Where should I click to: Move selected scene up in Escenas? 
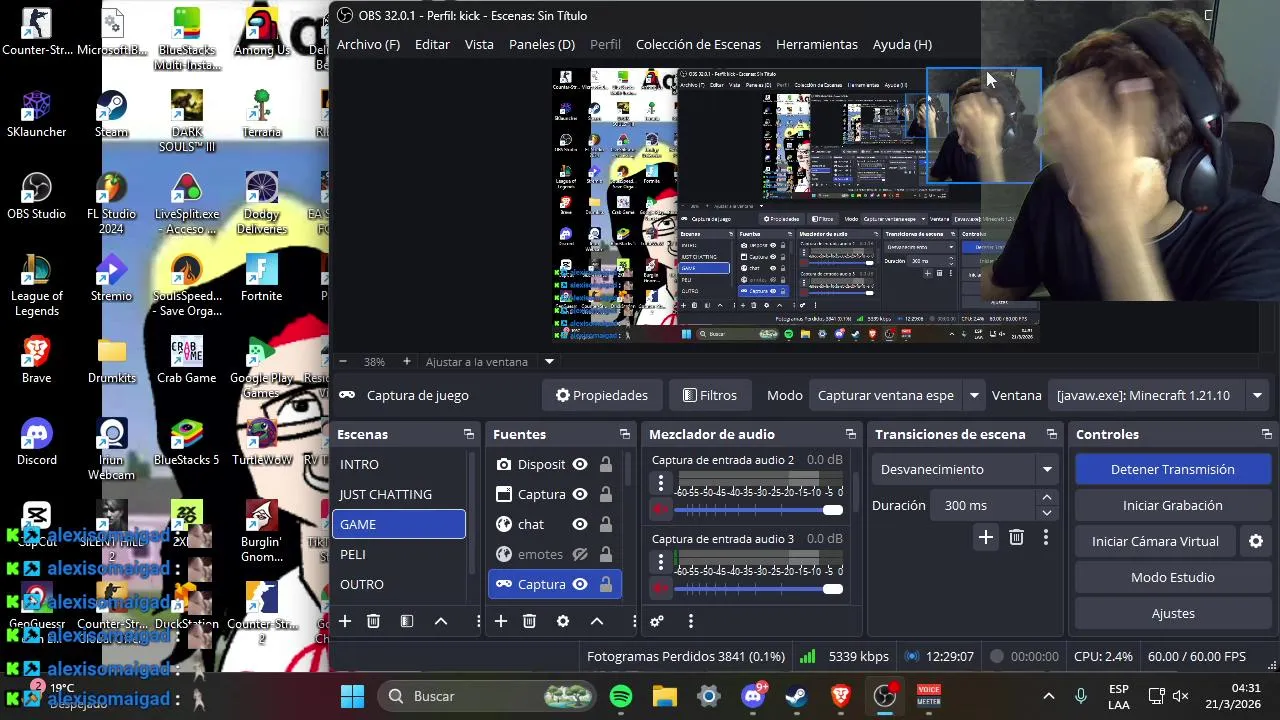(x=441, y=621)
